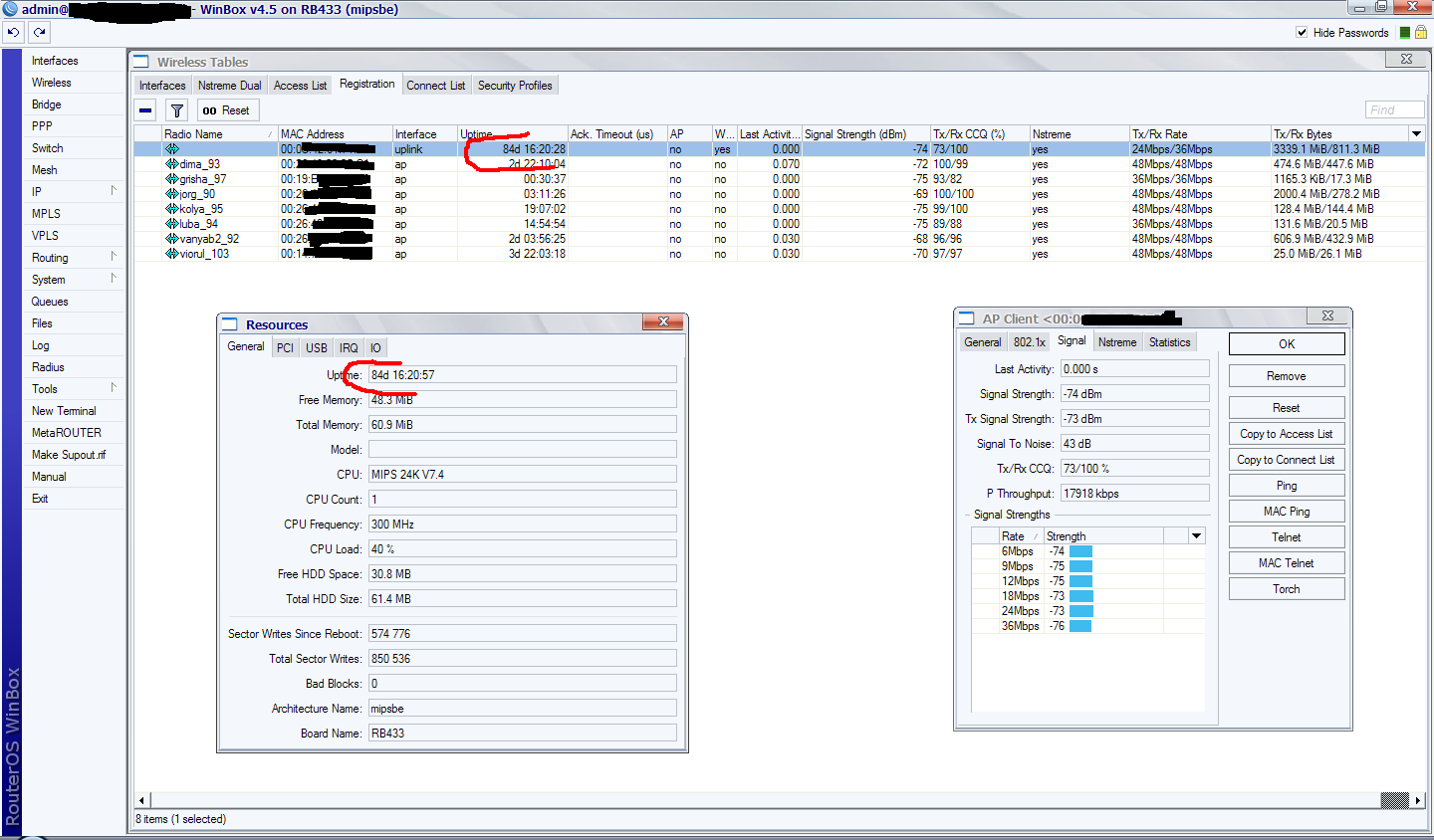Switch to the Connect List tab

coord(436,86)
